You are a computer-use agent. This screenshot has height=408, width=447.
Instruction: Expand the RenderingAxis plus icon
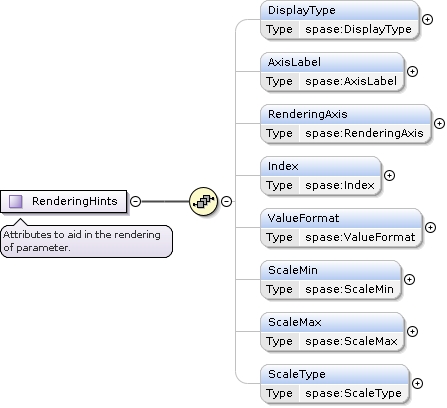[439, 123]
